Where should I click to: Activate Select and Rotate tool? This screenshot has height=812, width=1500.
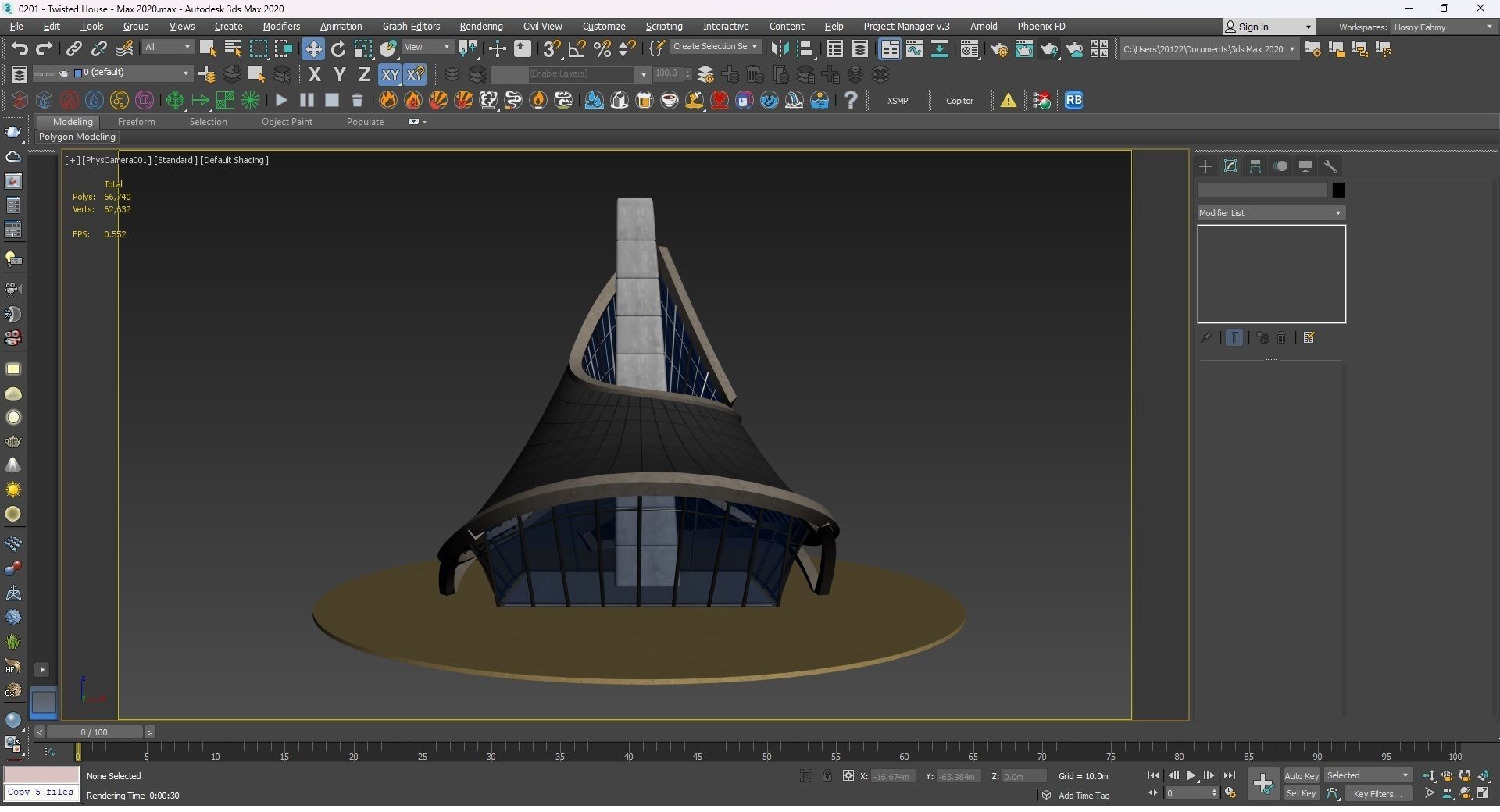tap(338, 49)
